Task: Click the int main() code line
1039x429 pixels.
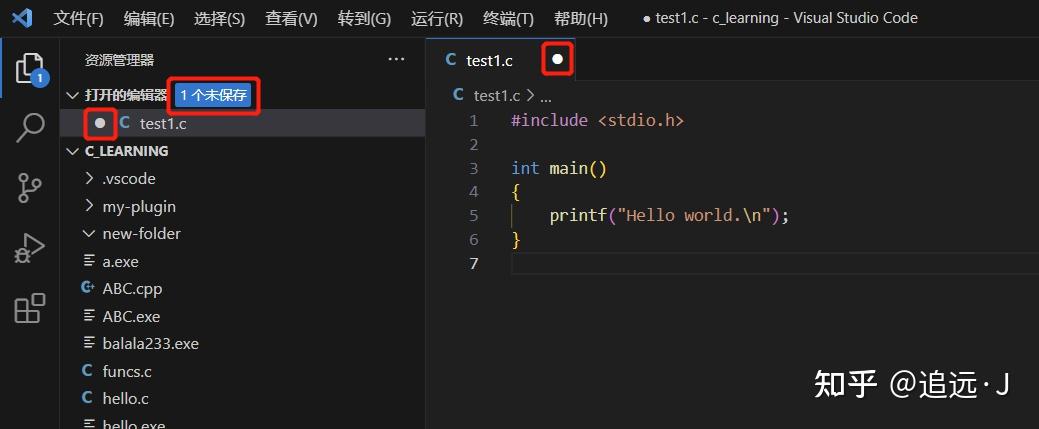Action: pyautogui.click(x=559, y=168)
